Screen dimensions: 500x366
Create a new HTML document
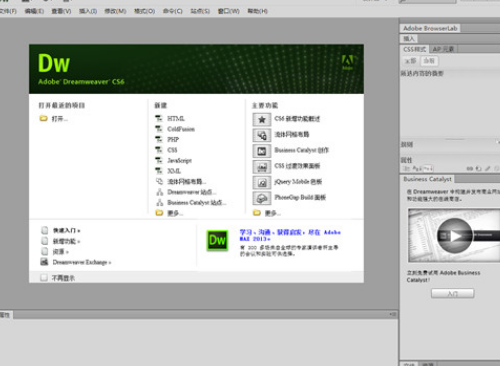[x=176, y=118]
